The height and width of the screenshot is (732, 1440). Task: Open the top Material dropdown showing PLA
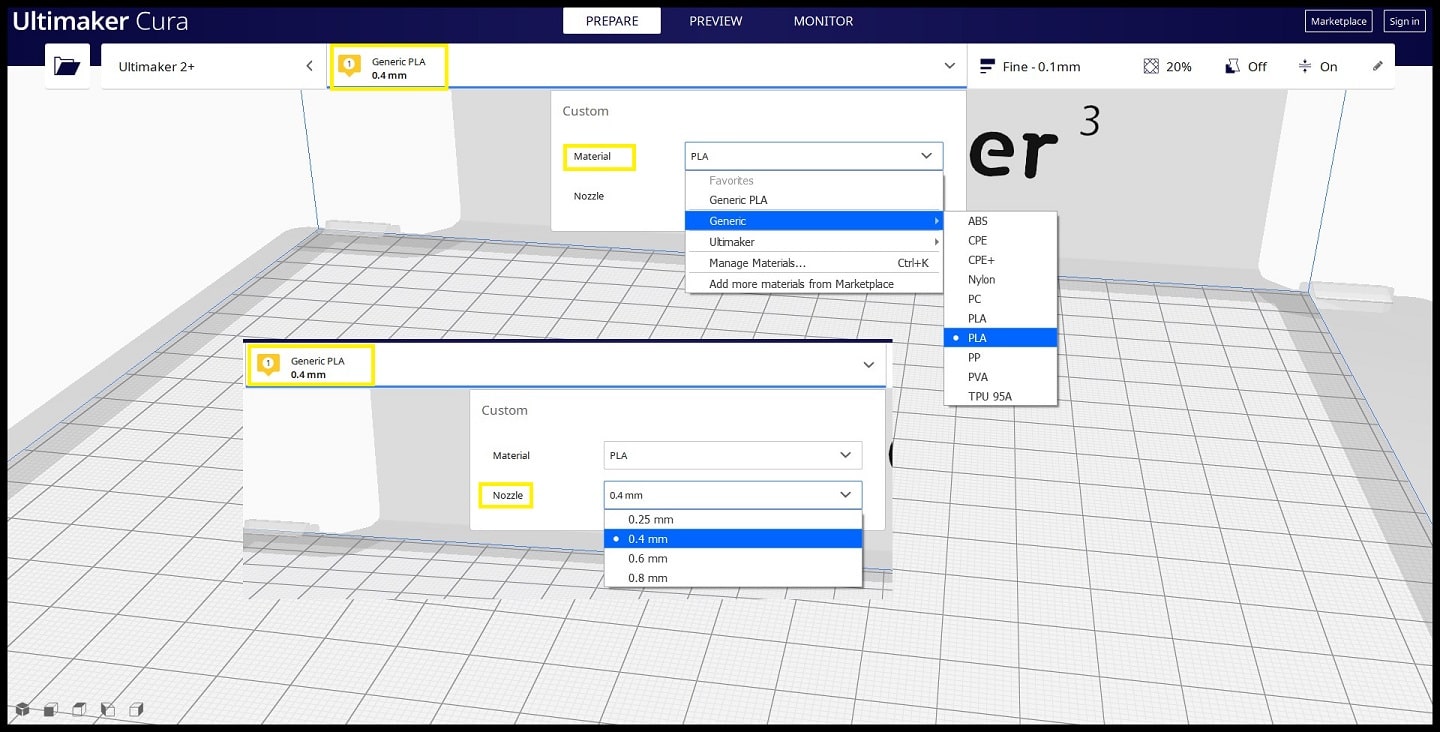[814, 156]
